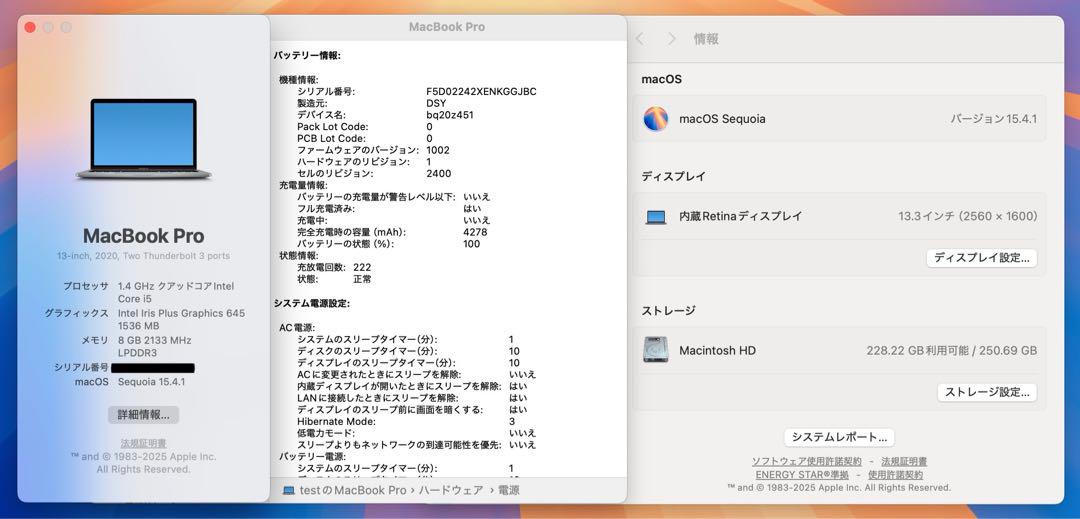Image resolution: width=1080 pixels, height=519 pixels.
Task: Click the Macintosh HD drive icon
Action: coord(655,350)
